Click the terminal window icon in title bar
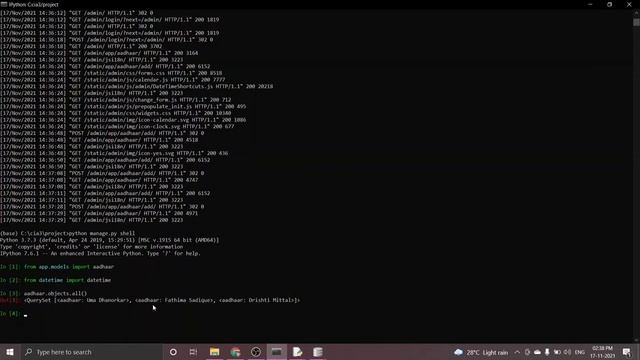This screenshot has width=640, height=360. coord(4,4)
